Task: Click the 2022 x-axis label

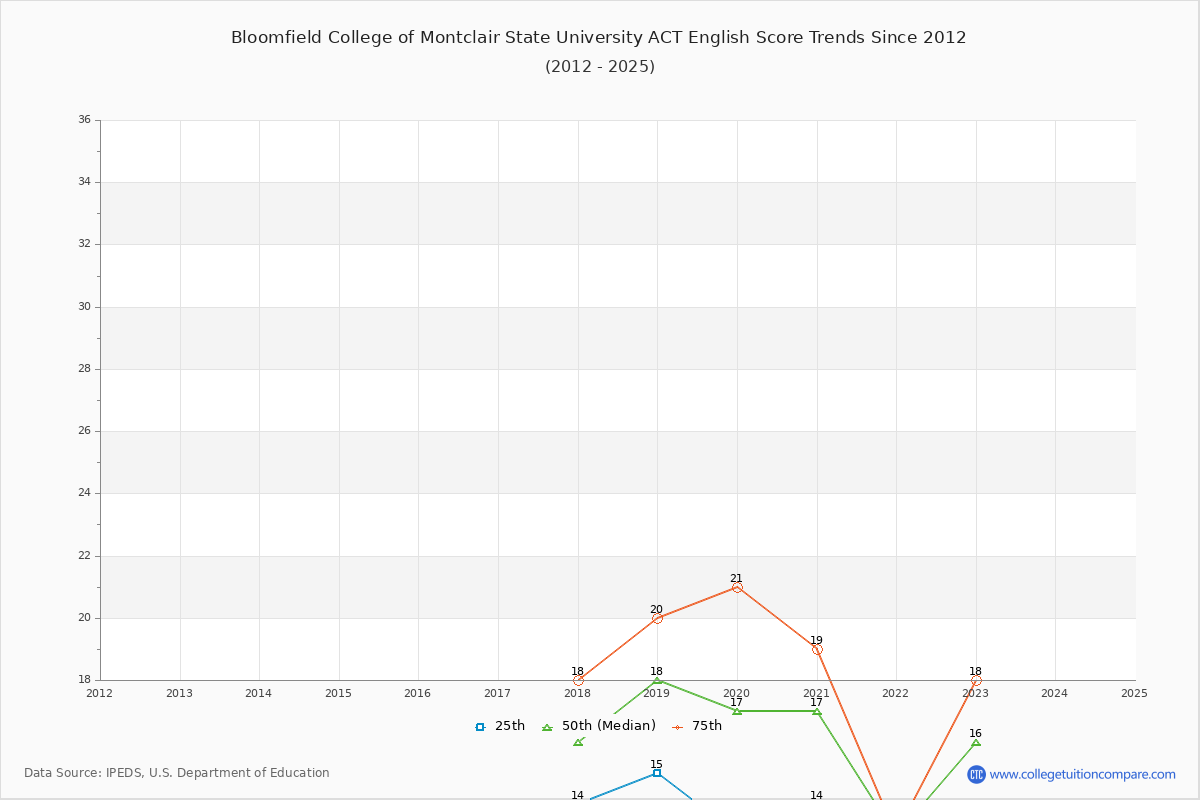Action: tap(896, 693)
